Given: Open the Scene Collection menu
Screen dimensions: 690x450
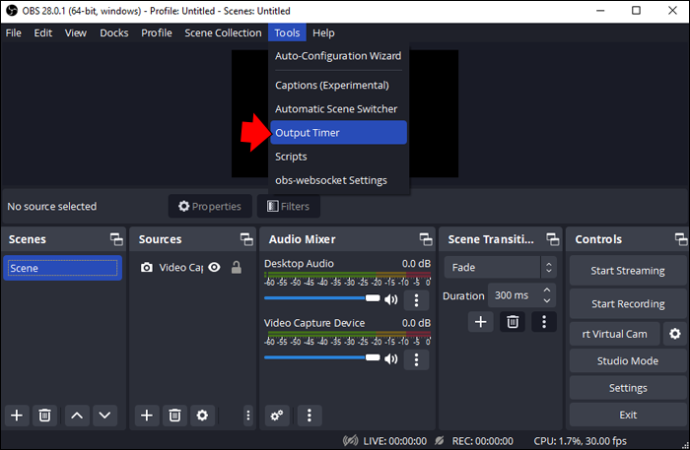Looking at the screenshot, I should tap(223, 33).
